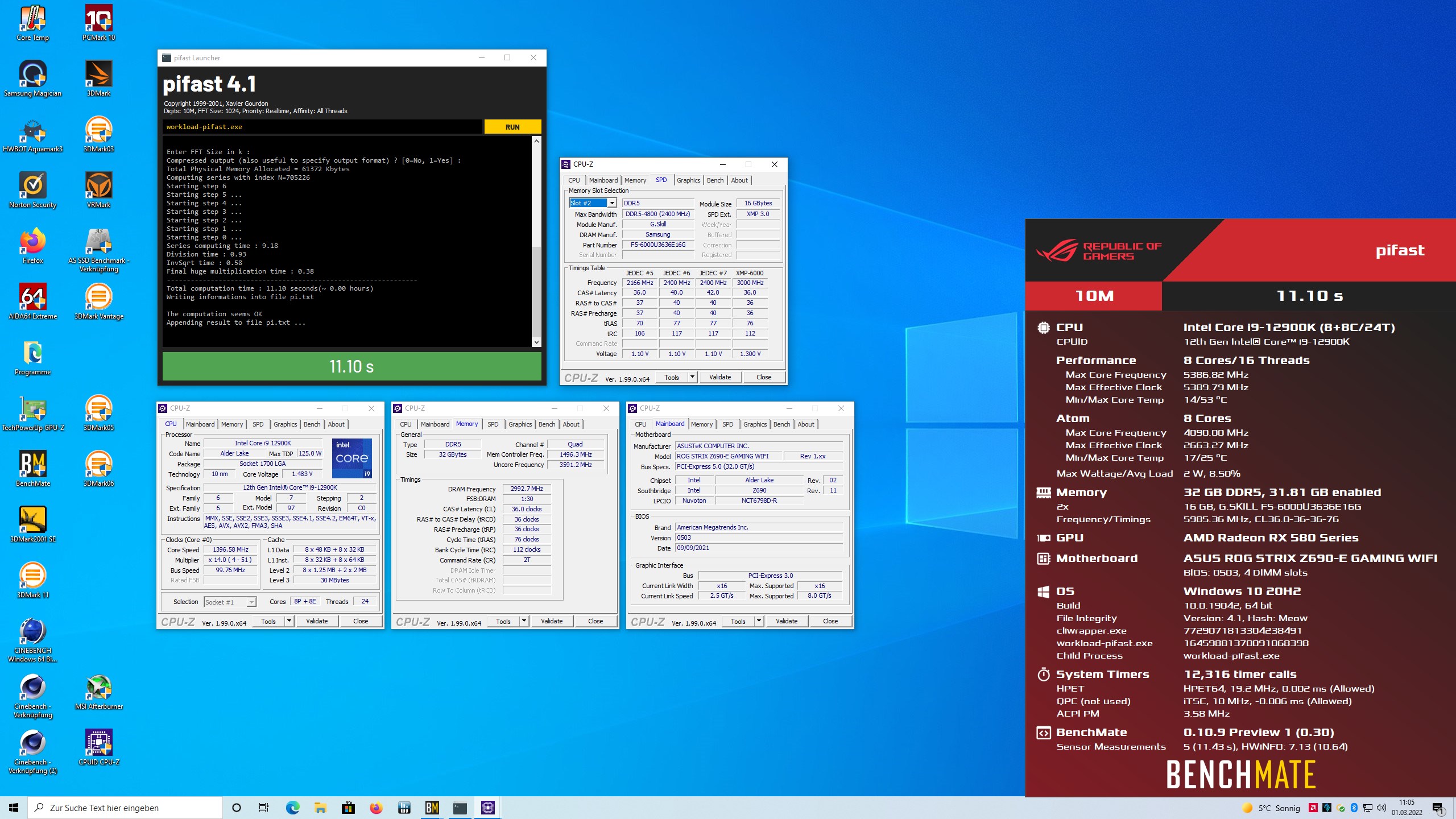Click Close in Mainboard CPU-Z window

830,621
